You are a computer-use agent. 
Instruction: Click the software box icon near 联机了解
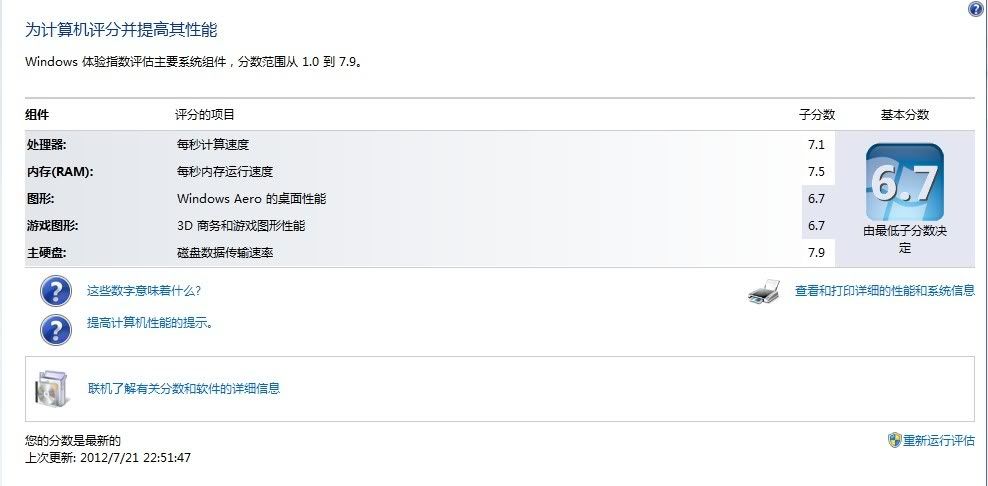tap(51, 389)
